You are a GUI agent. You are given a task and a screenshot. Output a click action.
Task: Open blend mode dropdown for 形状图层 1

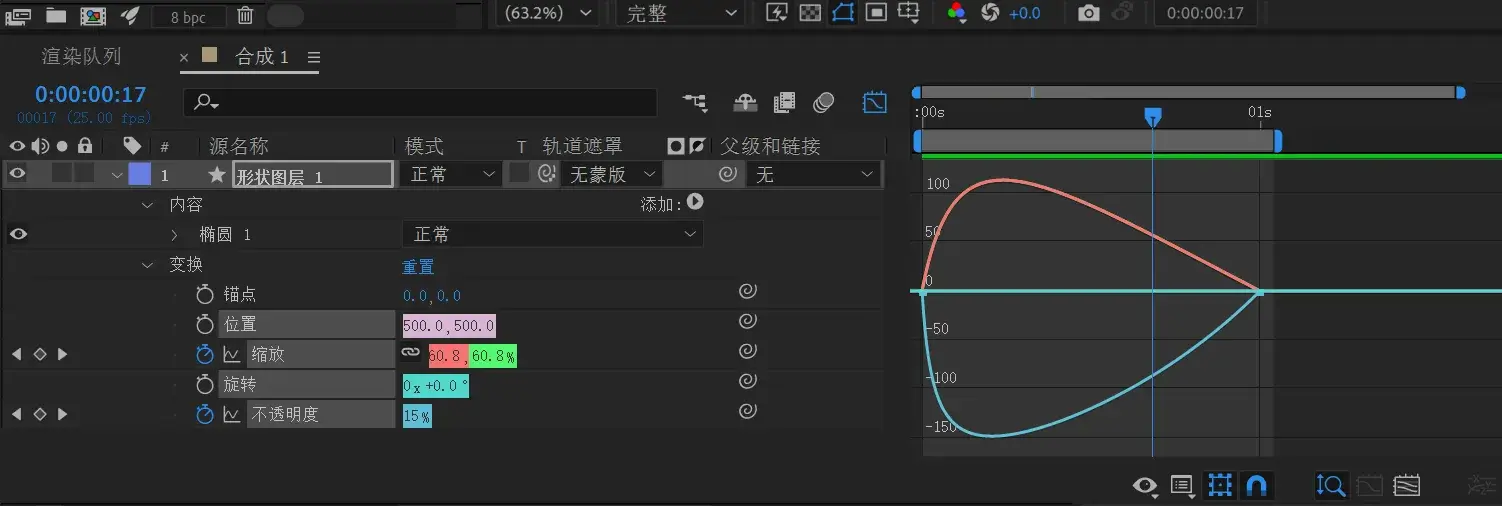(x=450, y=174)
